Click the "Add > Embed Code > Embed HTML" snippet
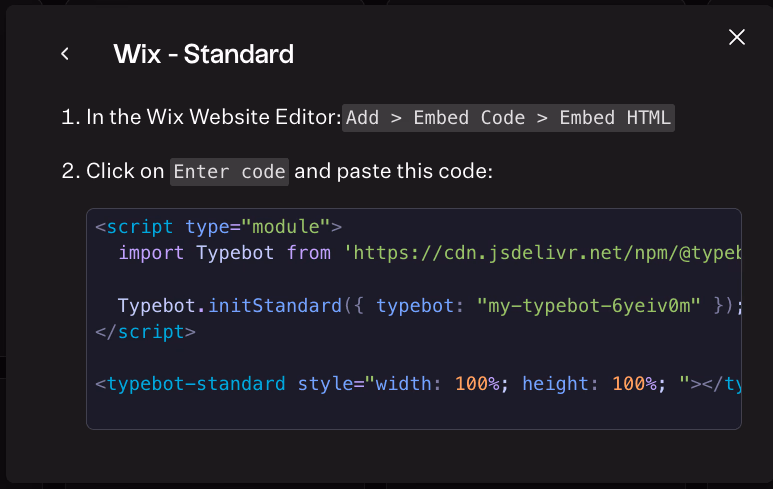Viewport: 773px width, 489px height. coord(509,117)
